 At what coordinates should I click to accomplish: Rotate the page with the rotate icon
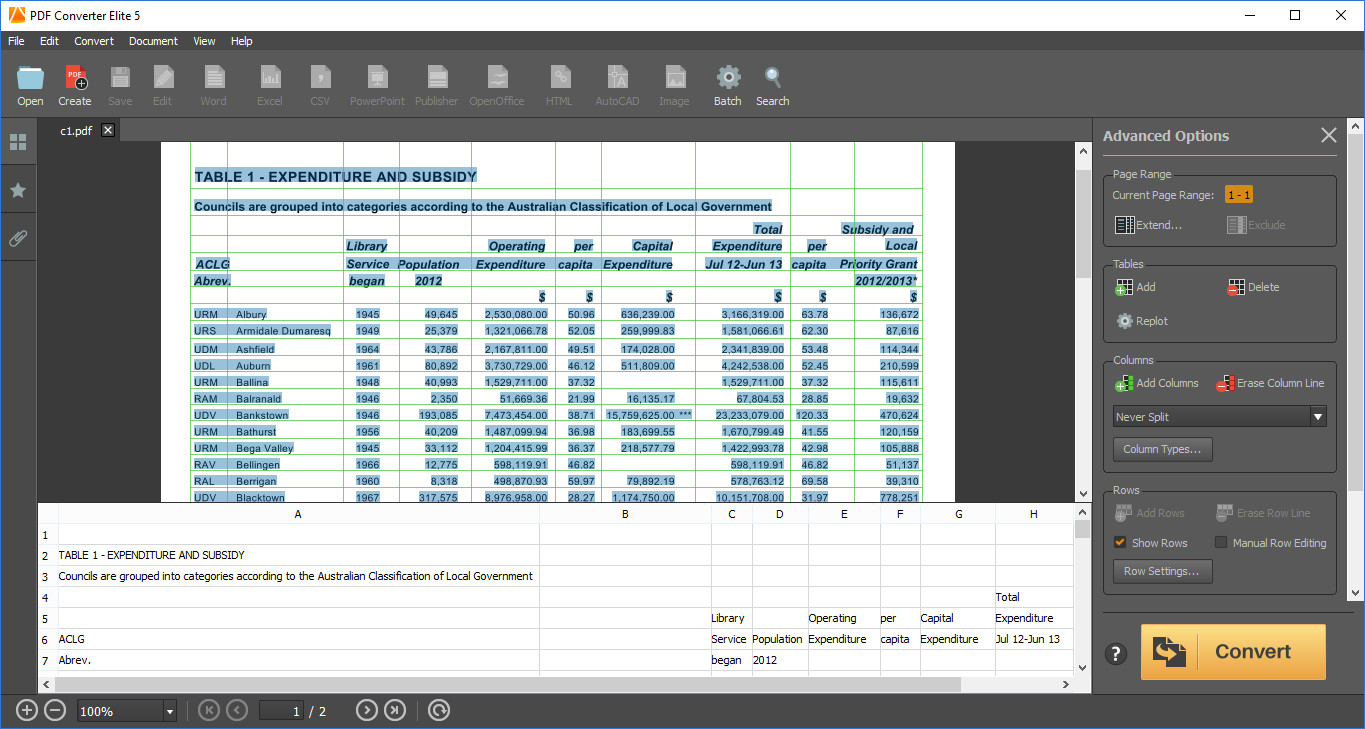click(x=439, y=711)
